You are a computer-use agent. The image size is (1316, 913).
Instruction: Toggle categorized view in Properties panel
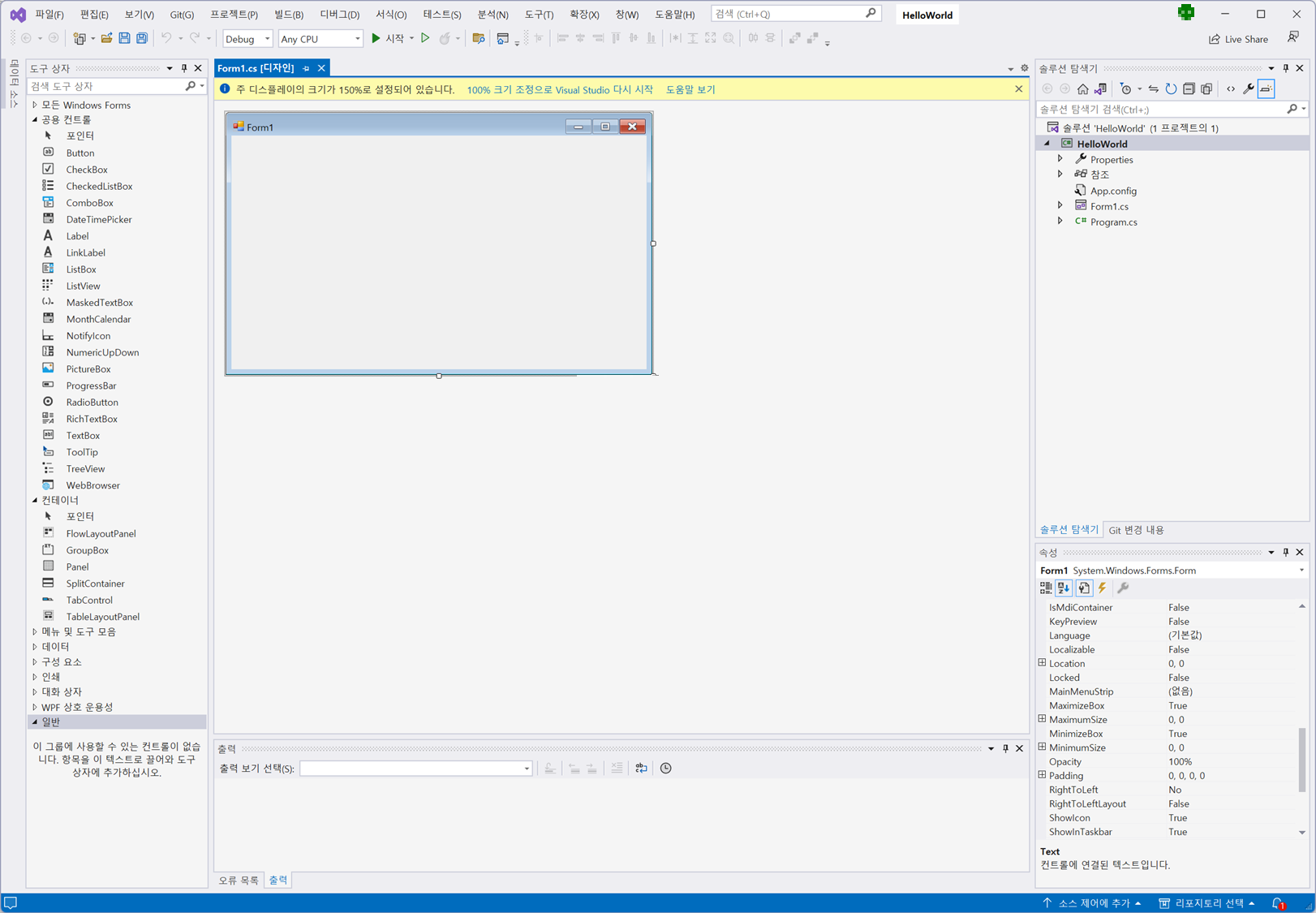[1046, 588]
